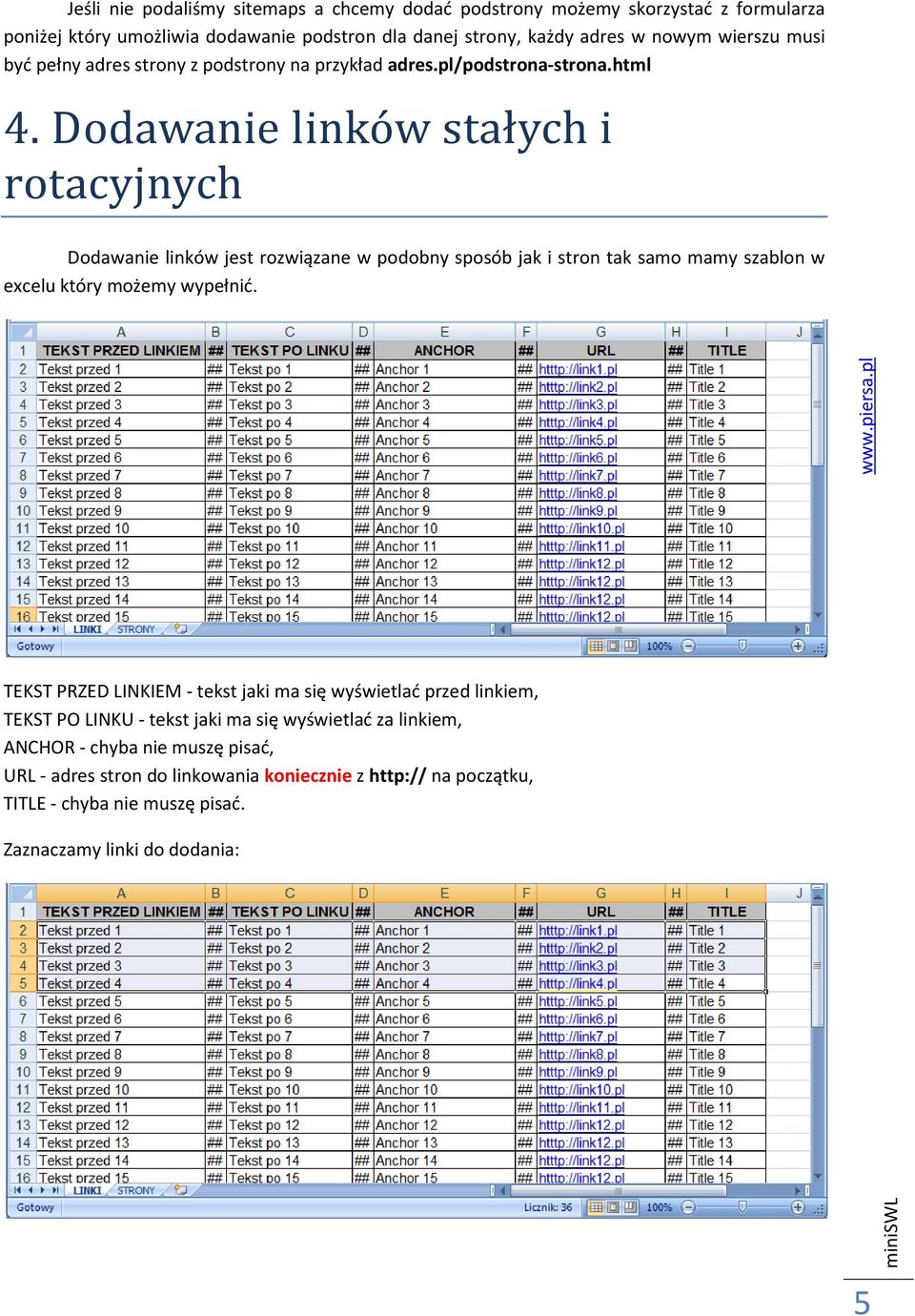915x1316 pixels.
Task: Select 'Tekst przed 4' cell in upper spreadsheet
Action: pyautogui.click(x=121, y=422)
